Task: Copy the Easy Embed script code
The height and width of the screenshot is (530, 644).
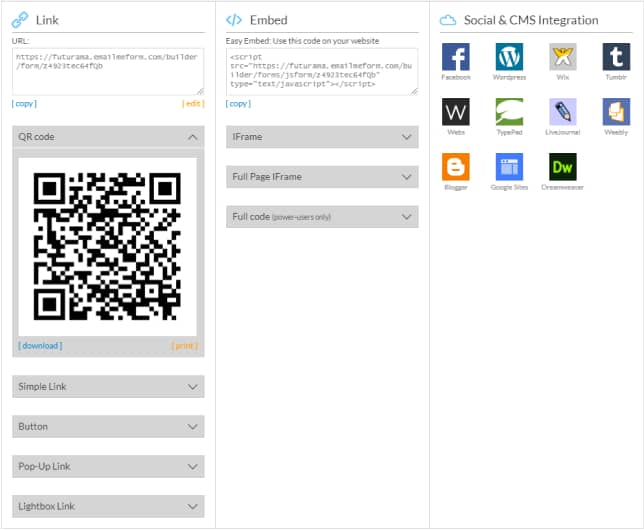Action: (x=238, y=104)
